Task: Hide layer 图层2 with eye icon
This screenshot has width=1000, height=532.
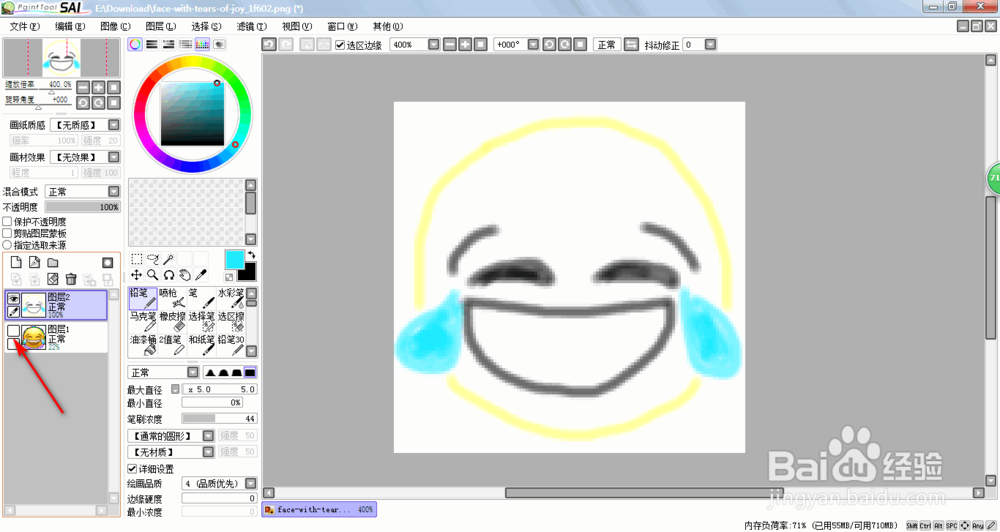Action: click(13, 299)
